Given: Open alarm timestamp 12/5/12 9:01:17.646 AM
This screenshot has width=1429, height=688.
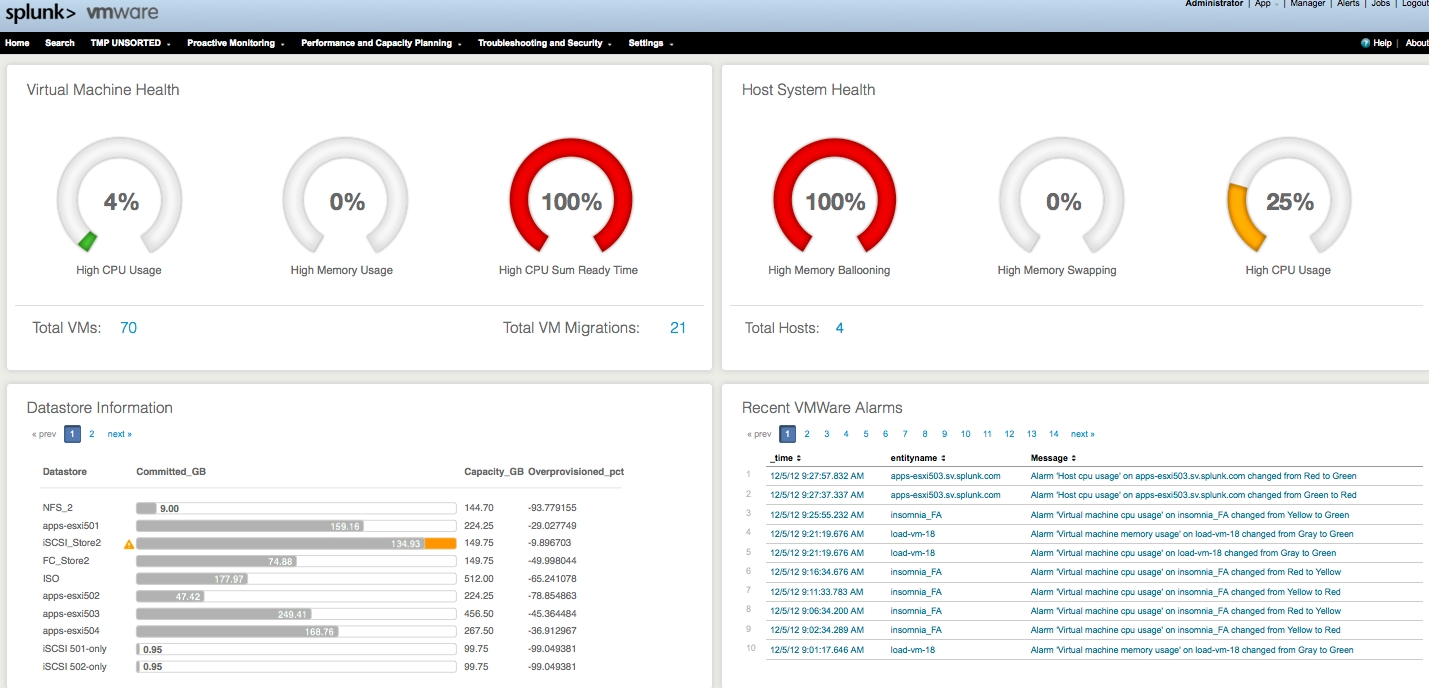Looking at the screenshot, I should click(x=817, y=650).
